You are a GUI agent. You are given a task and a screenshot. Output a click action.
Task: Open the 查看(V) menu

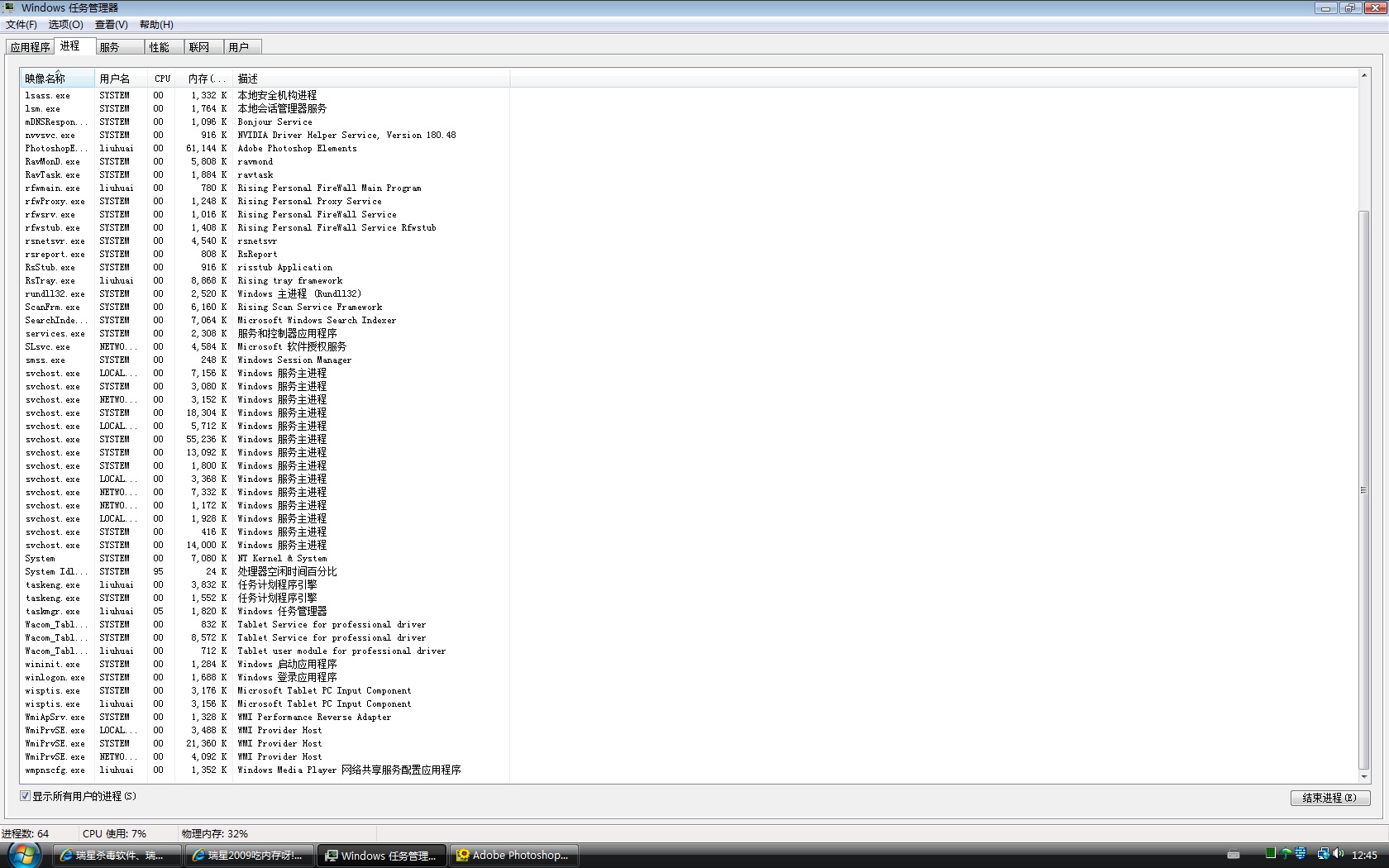point(112,25)
